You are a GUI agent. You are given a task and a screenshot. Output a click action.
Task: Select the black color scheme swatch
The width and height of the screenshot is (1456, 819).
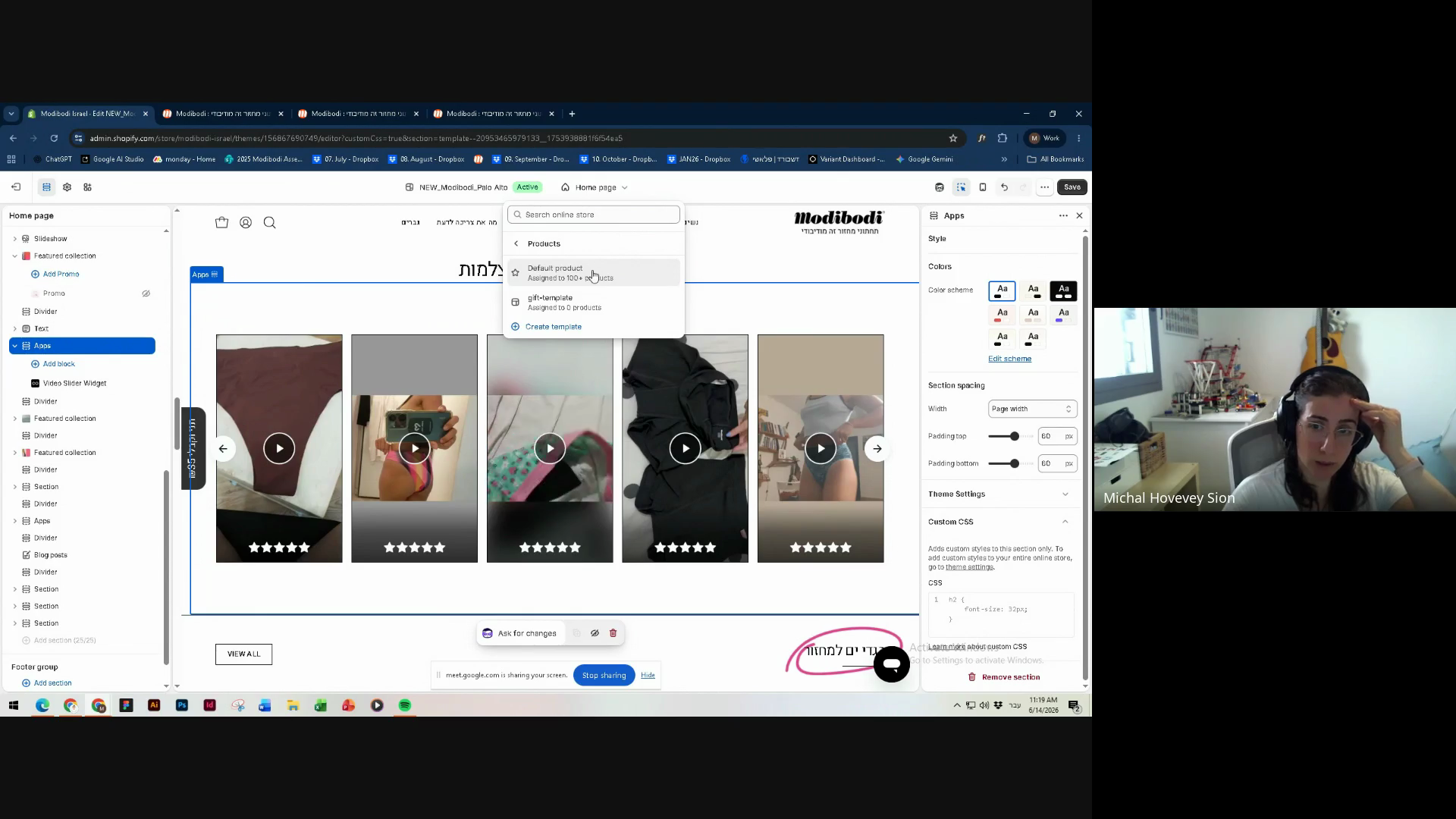point(1063,291)
